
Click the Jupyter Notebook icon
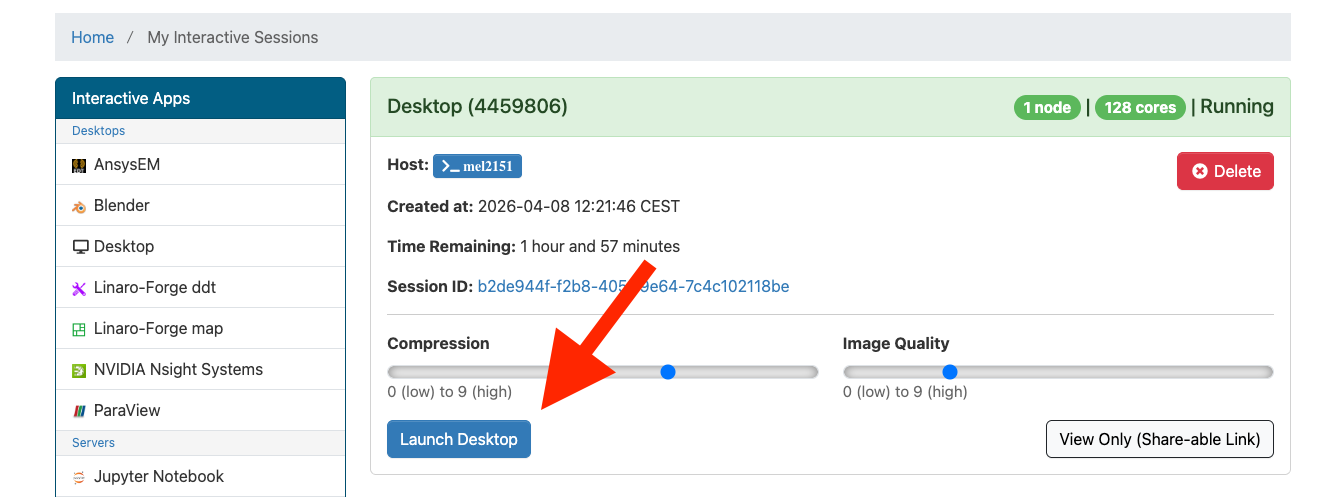pos(80,477)
